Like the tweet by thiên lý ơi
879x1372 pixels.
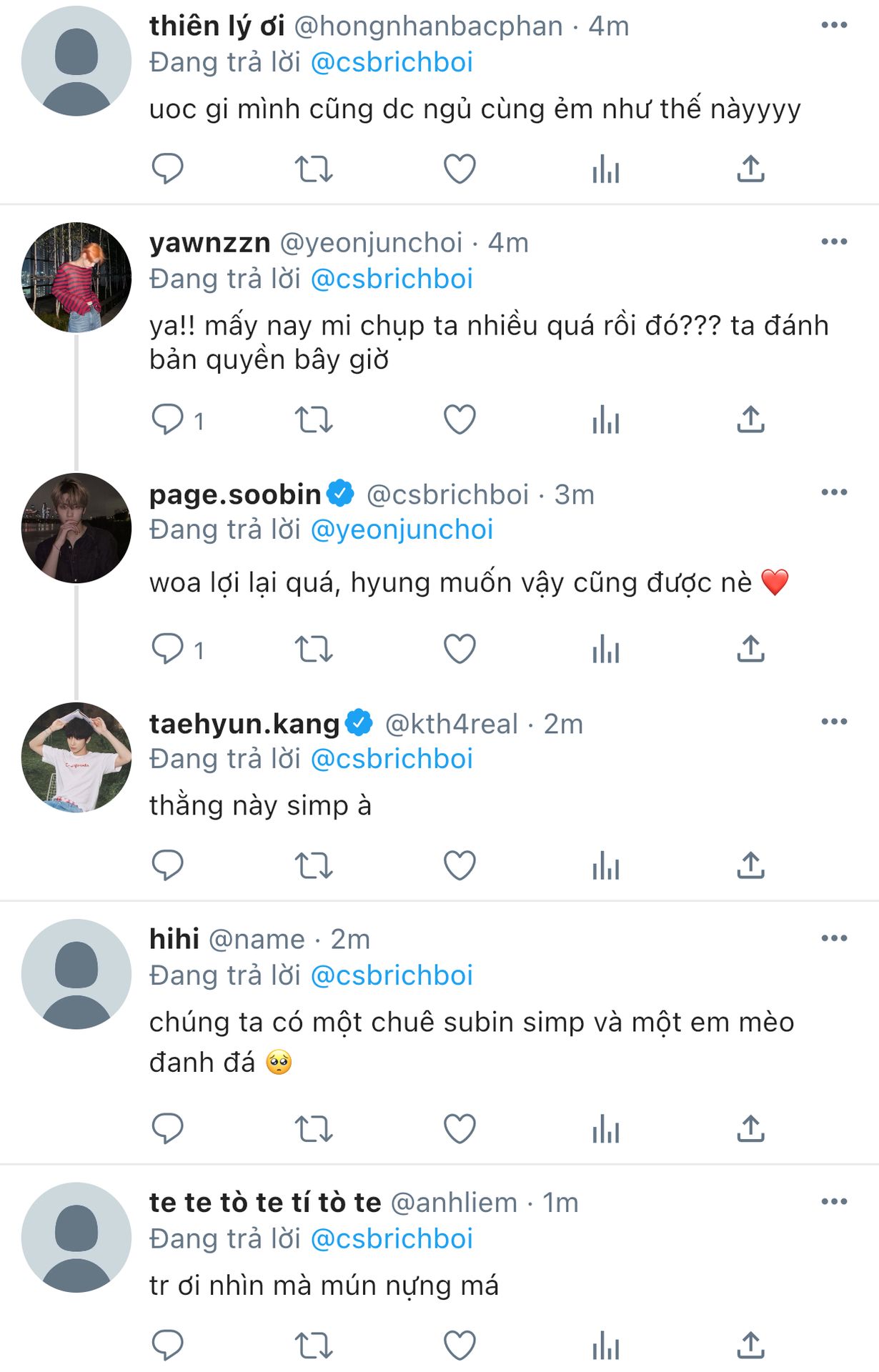click(460, 169)
